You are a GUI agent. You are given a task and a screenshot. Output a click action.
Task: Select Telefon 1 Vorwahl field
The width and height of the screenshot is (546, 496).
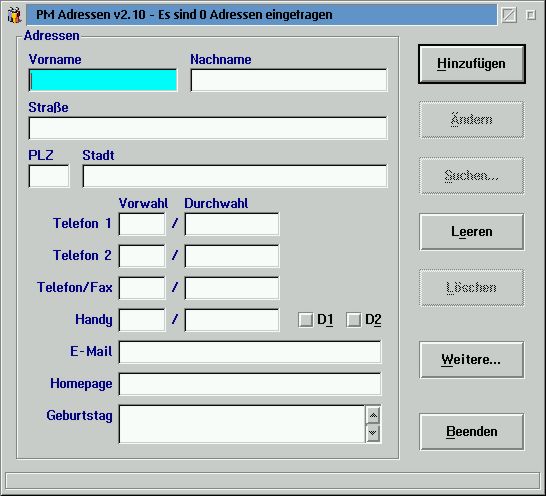point(142,224)
